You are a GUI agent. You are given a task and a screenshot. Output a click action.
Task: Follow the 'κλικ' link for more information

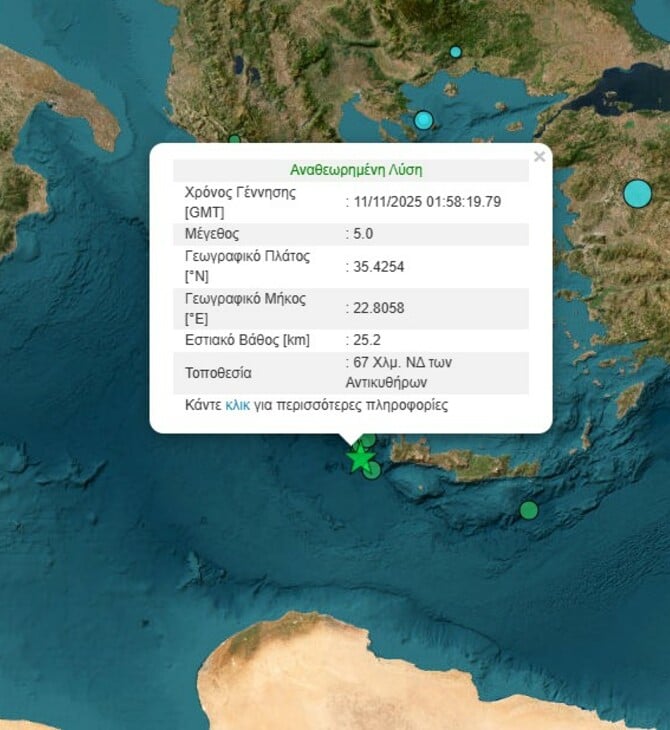237,405
